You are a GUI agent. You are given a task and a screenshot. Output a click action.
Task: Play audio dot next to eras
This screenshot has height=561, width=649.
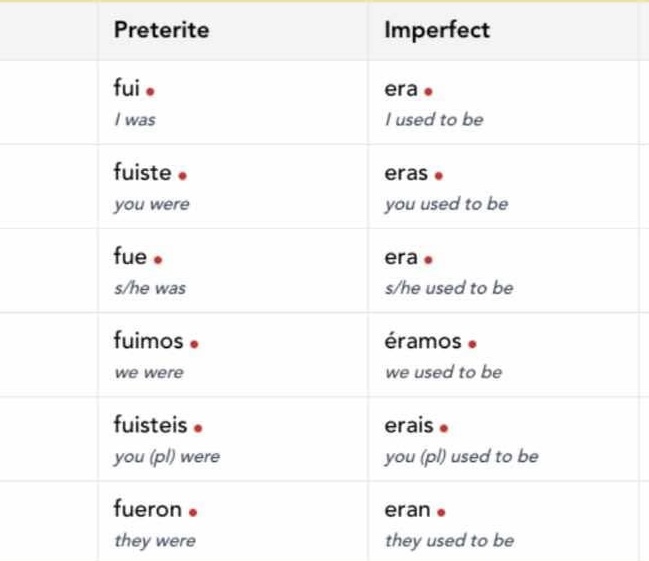(439, 176)
